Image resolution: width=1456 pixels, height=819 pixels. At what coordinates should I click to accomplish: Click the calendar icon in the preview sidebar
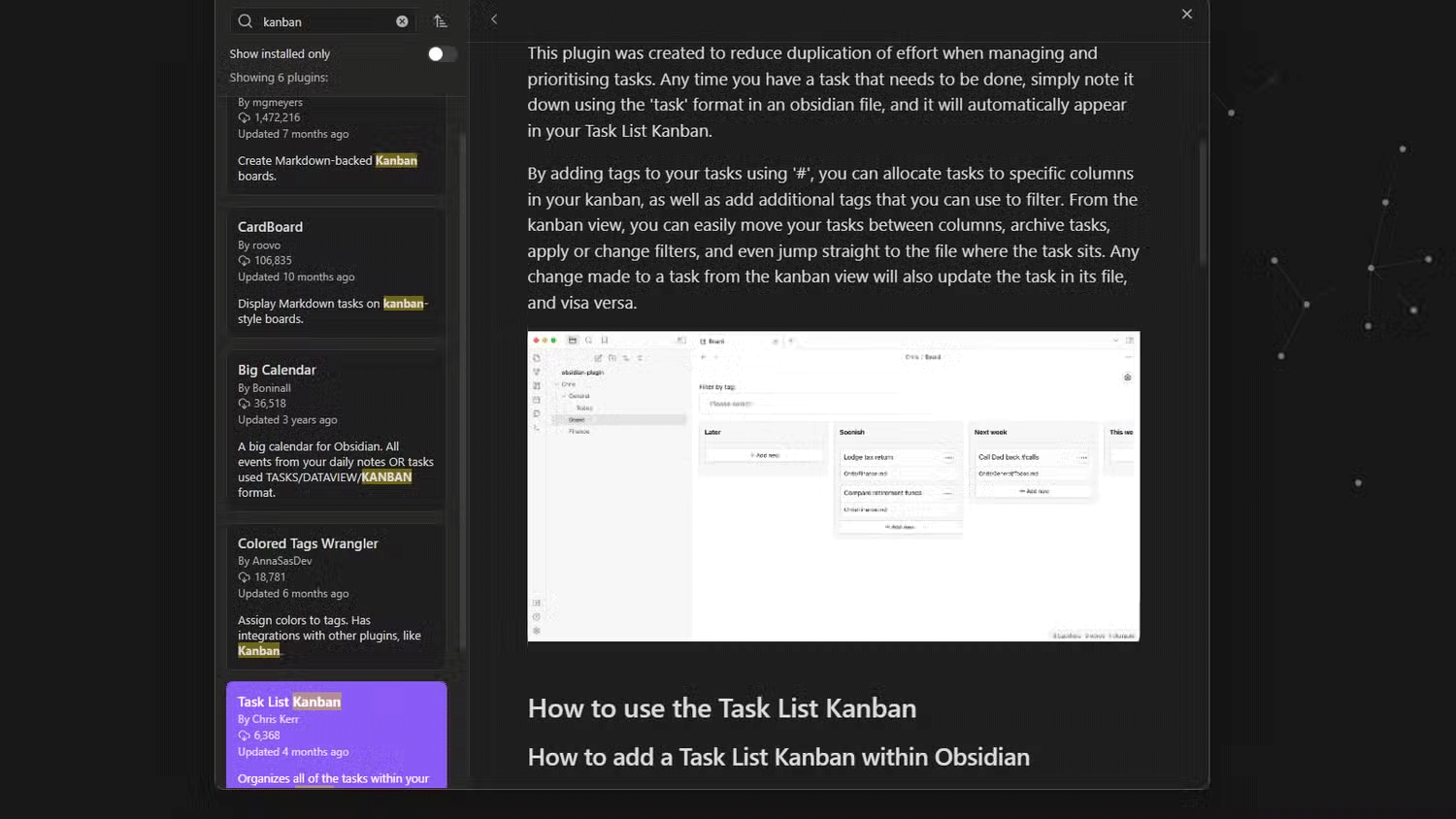pyautogui.click(x=537, y=400)
